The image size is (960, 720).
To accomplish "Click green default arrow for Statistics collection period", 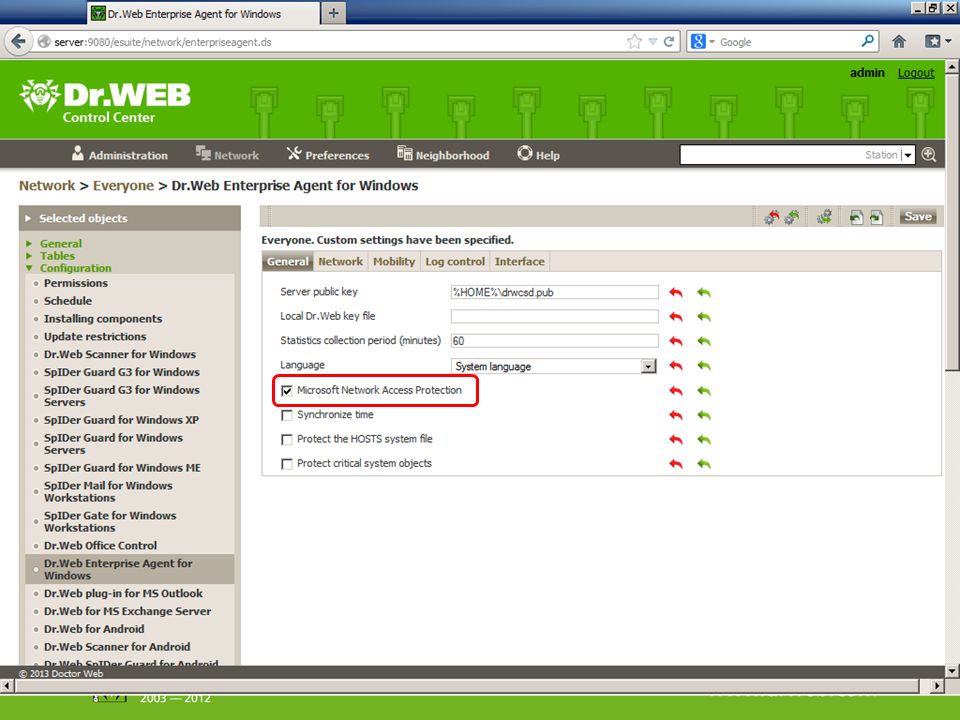I will pos(704,341).
